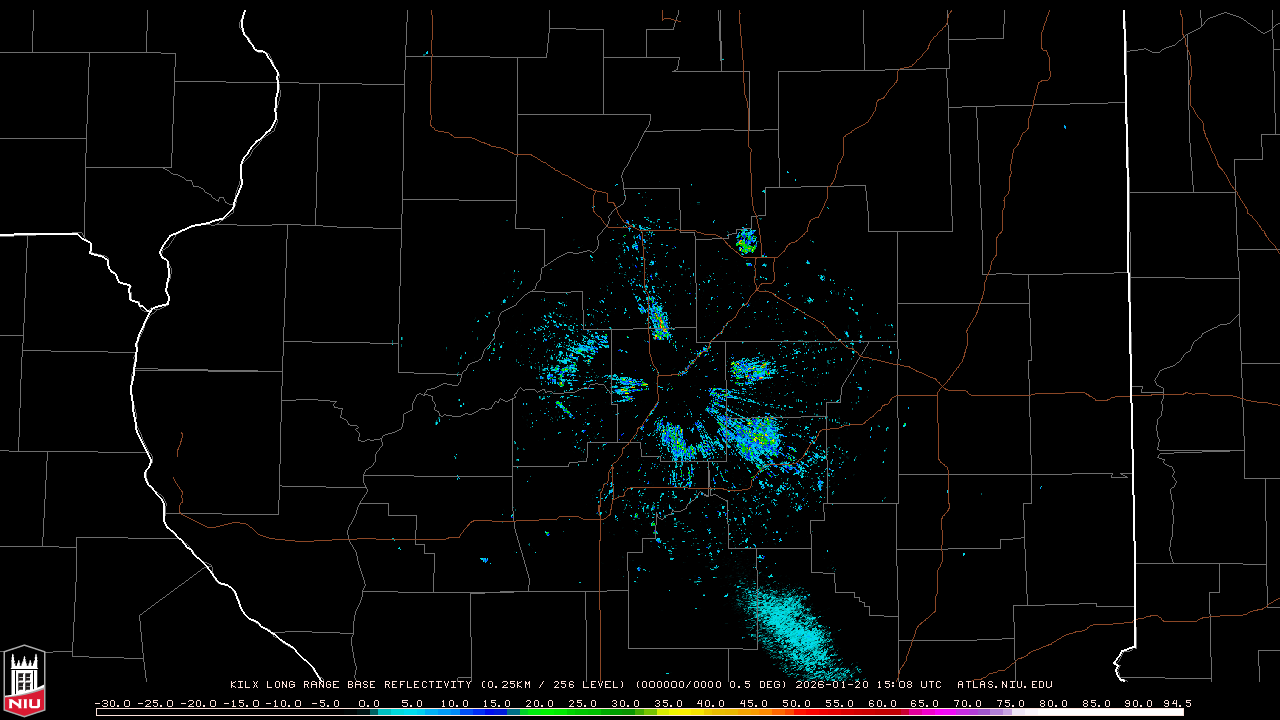Click the ATLAS.NIU.EDU text link
The width and height of the screenshot is (1280, 720).
point(1004,685)
